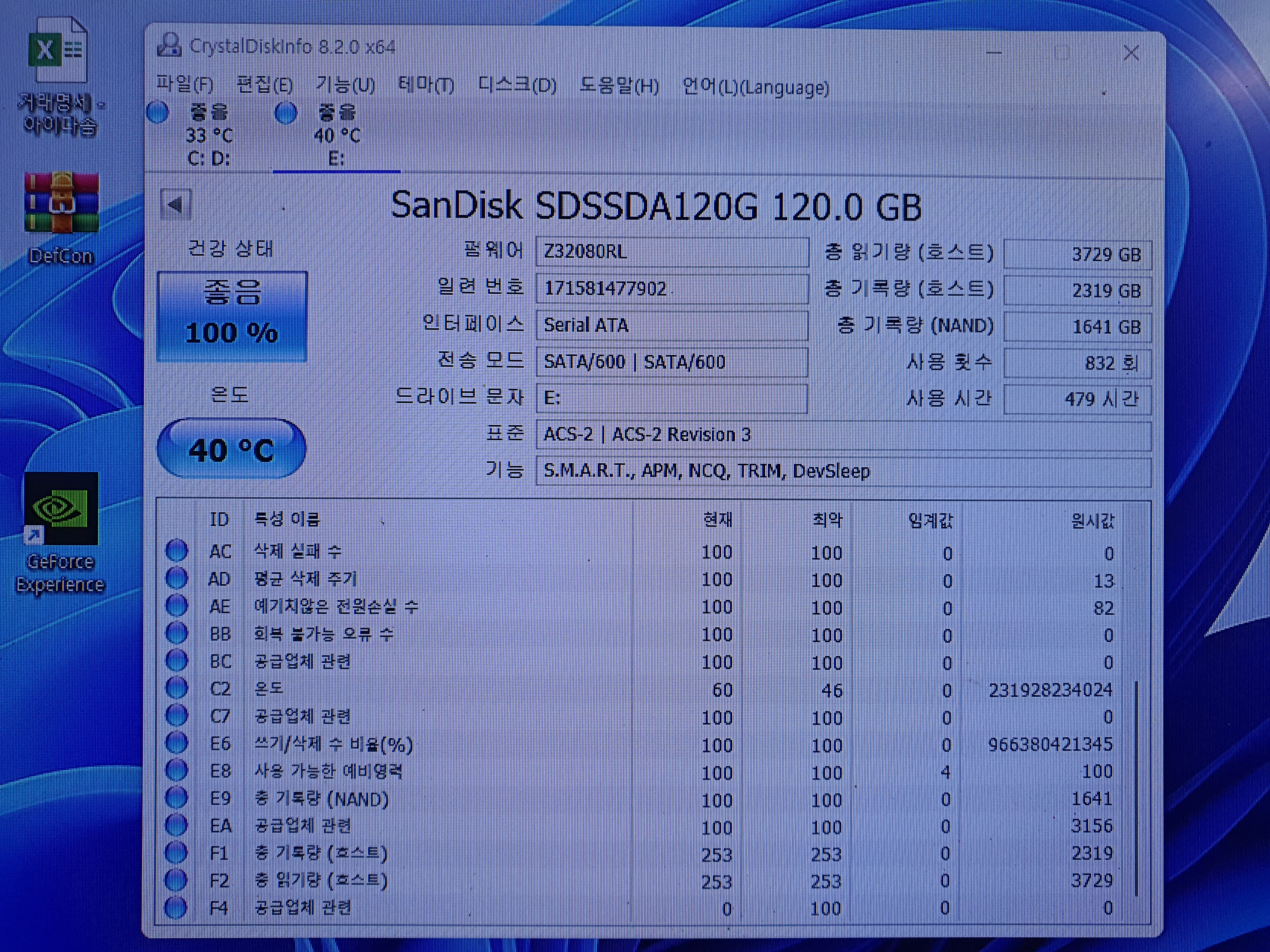
Task: Click the status circle of the F4 row
Action: coord(176,907)
